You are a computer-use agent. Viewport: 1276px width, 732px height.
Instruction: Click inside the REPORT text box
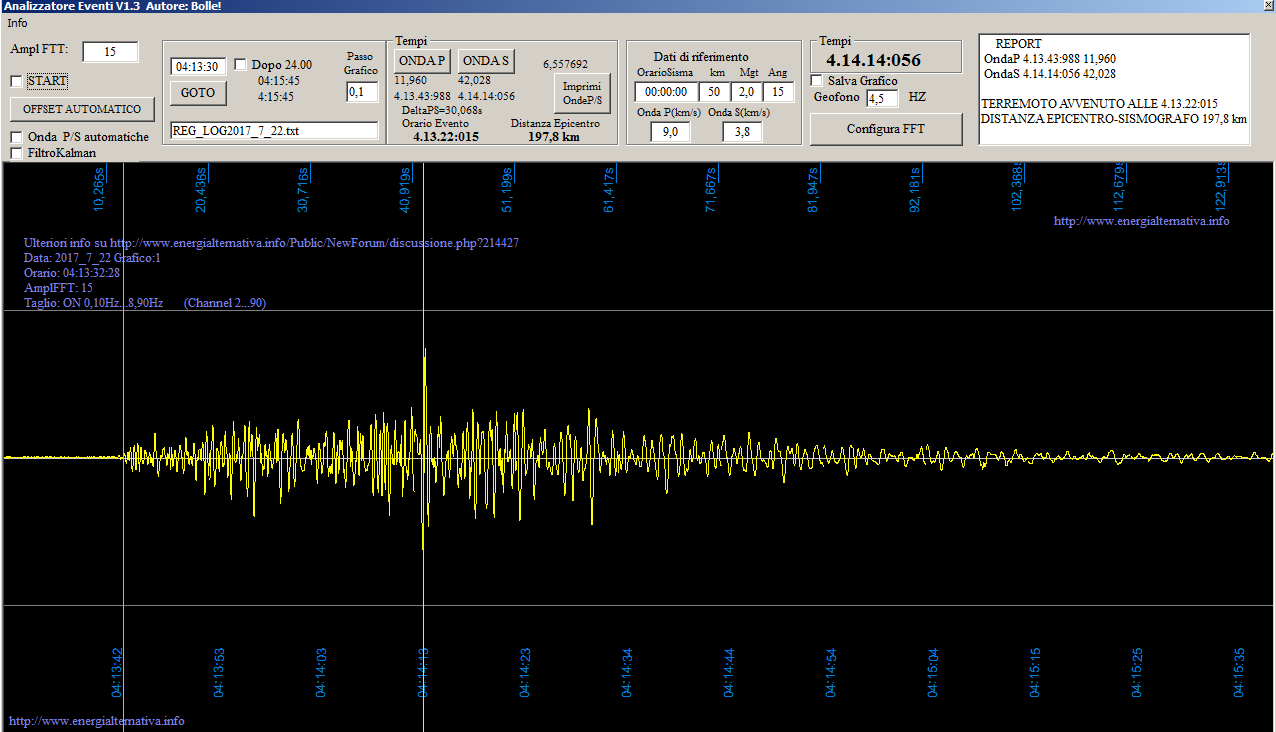tap(1114, 89)
